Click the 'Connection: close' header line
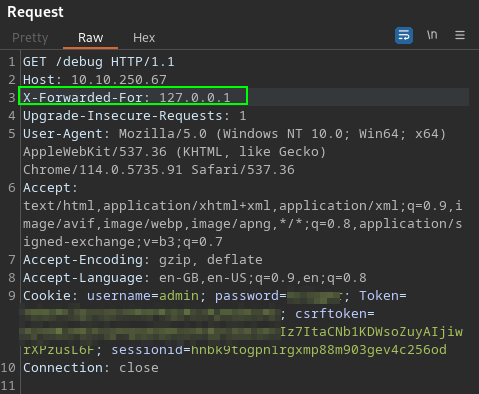 point(91,368)
